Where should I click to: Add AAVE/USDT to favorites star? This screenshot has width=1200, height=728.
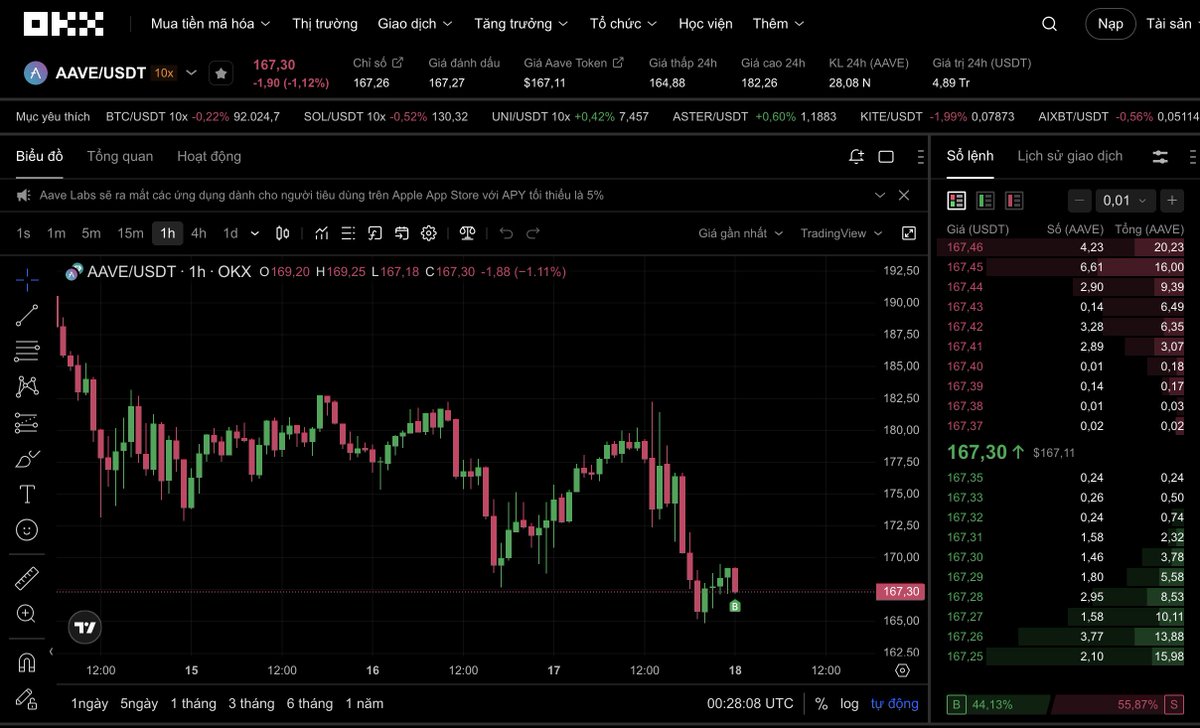point(221,73)
